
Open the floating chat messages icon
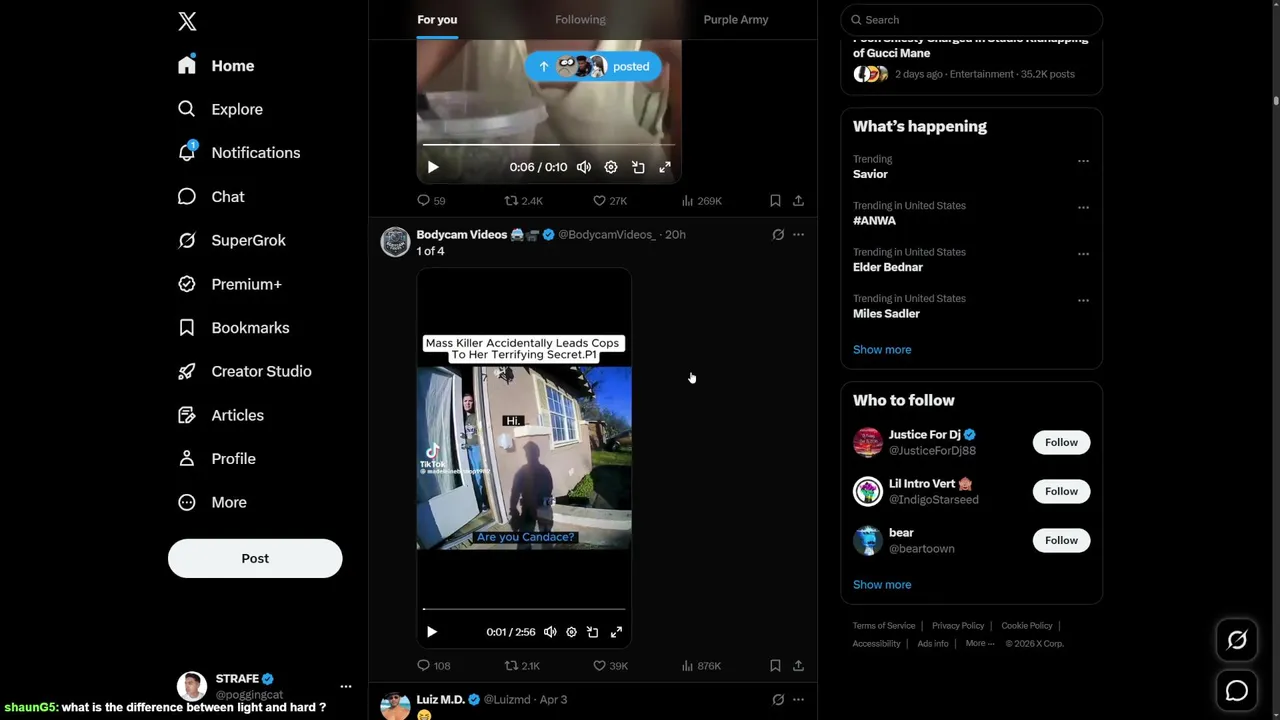pyautogui.click(x=1237, y=691)
